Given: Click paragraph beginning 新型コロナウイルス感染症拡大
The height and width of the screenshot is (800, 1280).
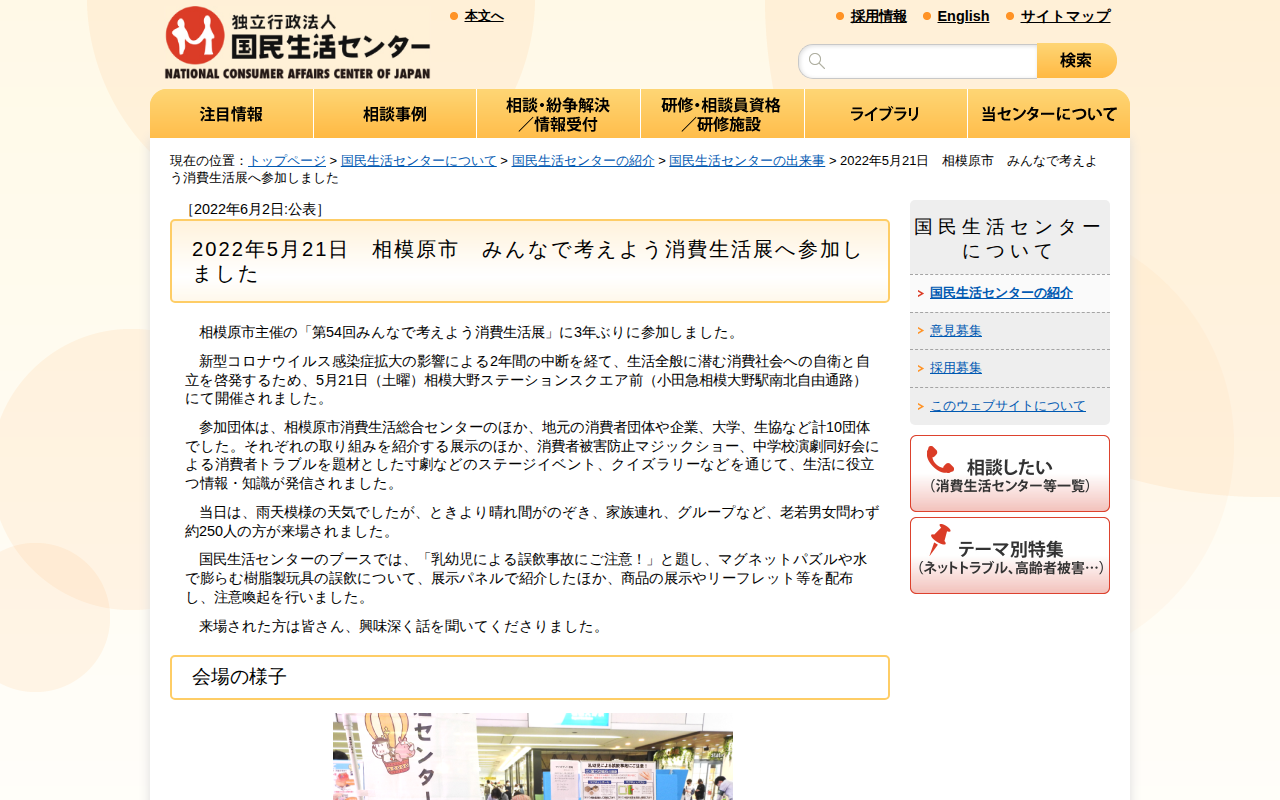Looking at the screenshot, I should (530, 380).
